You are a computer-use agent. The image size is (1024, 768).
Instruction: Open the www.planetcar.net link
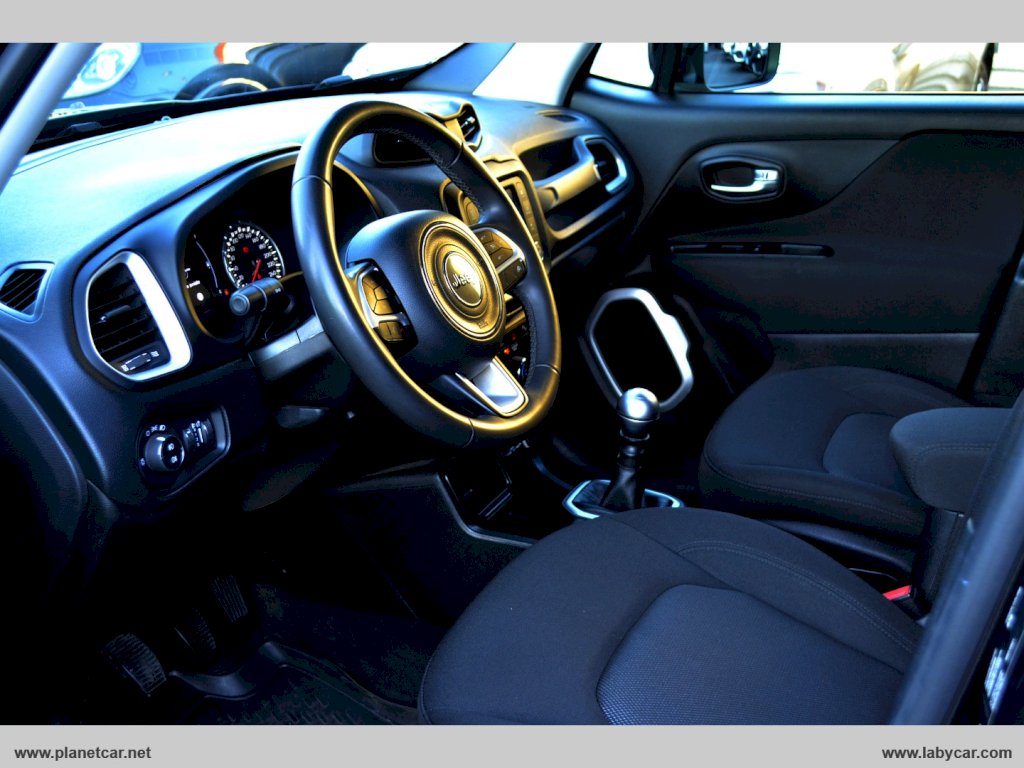point(82,753)
